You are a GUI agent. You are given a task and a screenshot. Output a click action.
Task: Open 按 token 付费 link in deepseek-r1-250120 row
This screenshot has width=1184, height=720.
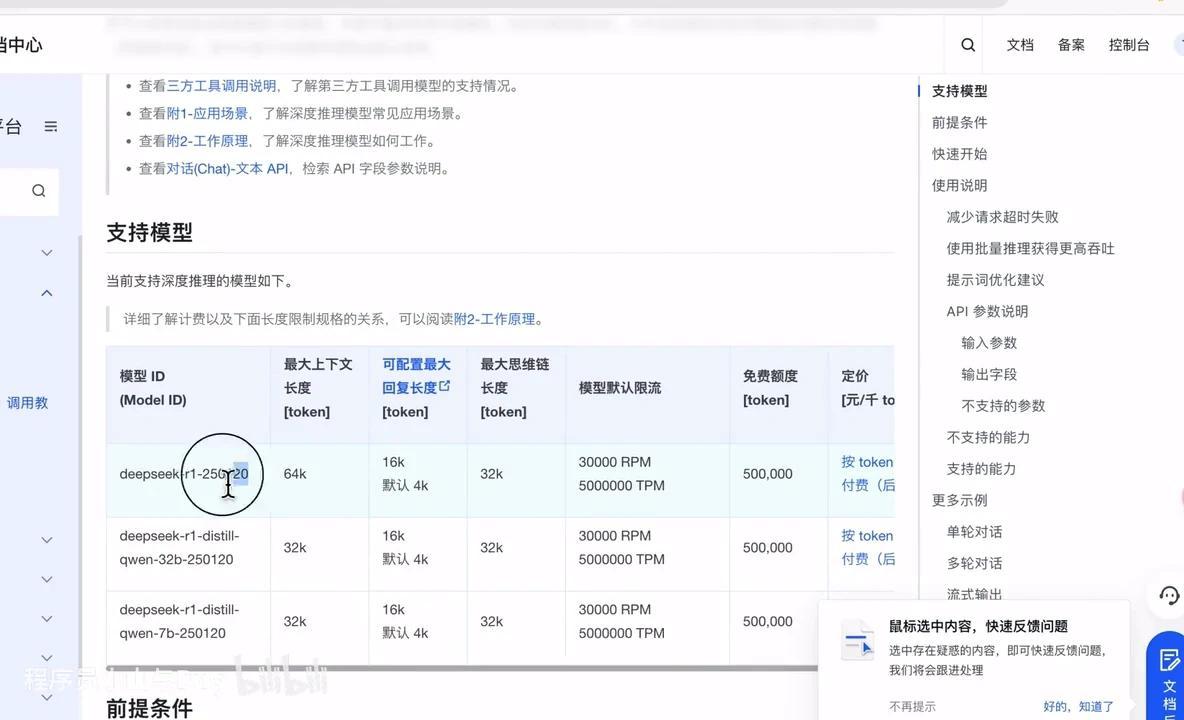pyautogui.click(x=868, y=473)
